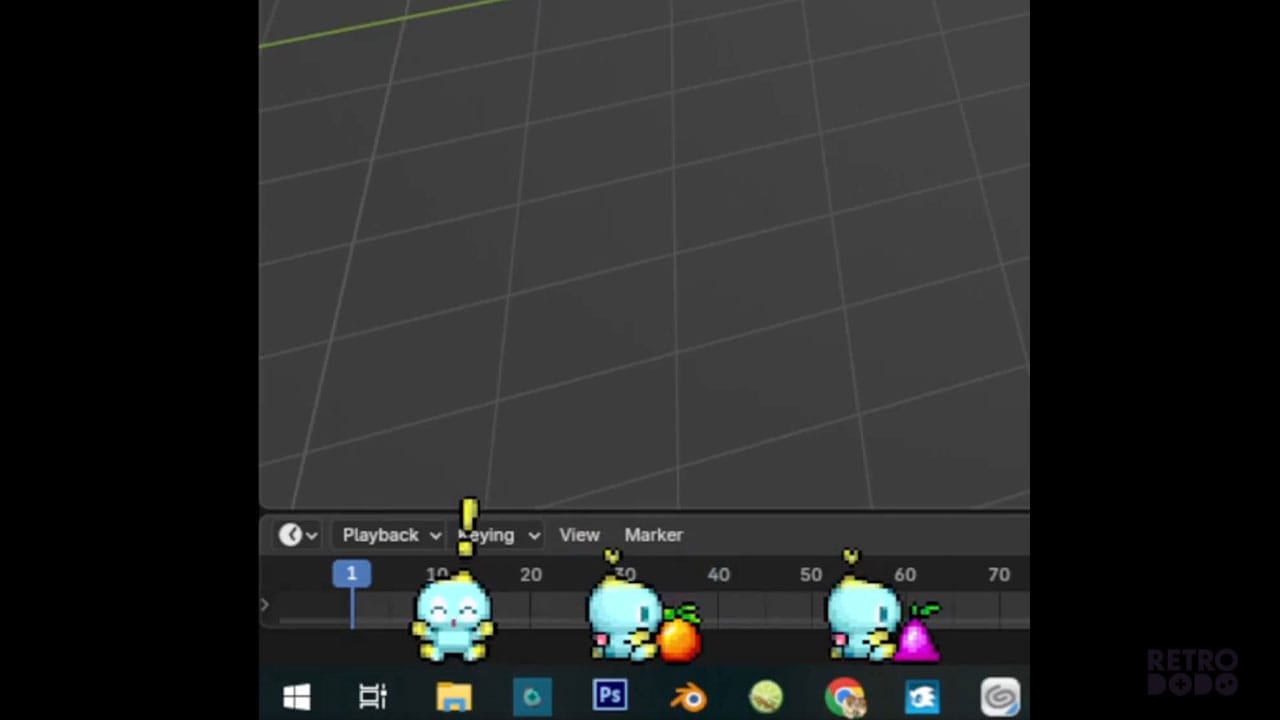The width and height of the screenshot is (1280, 720).
Task: Click the Blender icon on the taskbar
Action: tap(689, 696)
